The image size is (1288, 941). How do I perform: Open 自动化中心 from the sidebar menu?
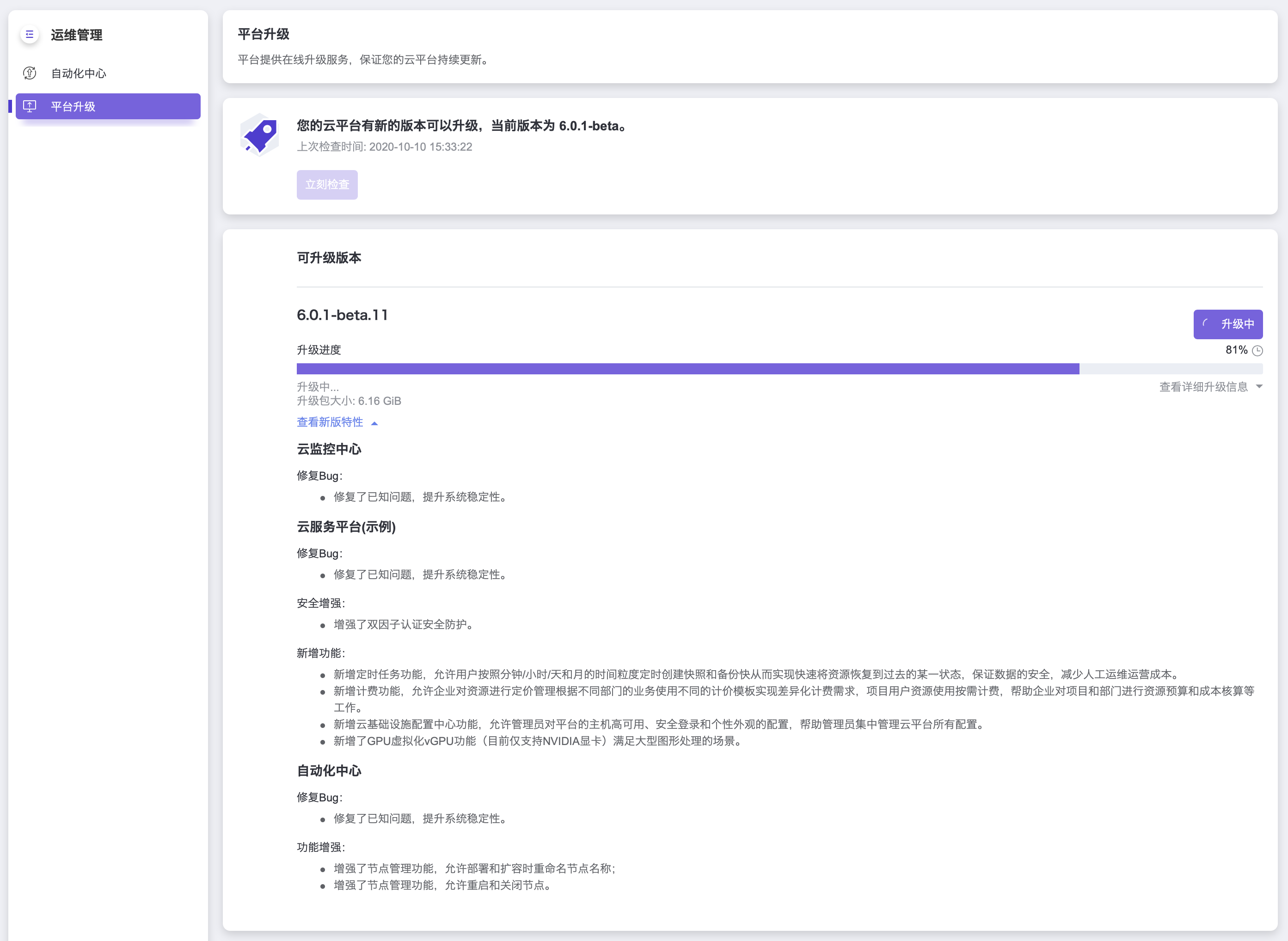coord(79,73)
